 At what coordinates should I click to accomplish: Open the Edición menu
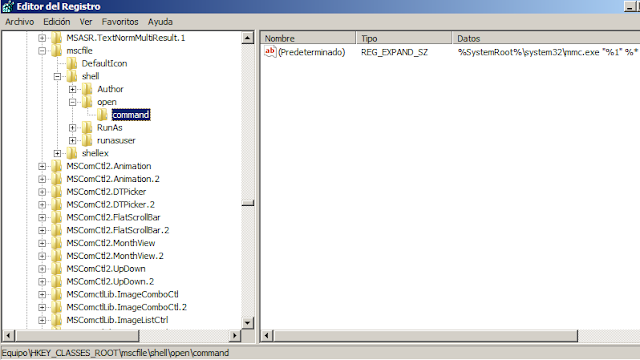(57, 22)
